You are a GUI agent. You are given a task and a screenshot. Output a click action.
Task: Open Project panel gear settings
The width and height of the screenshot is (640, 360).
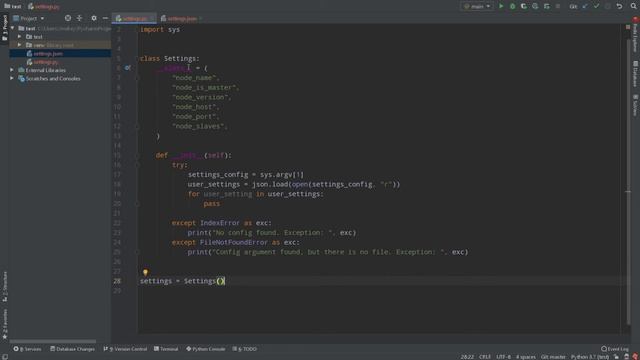94,18
